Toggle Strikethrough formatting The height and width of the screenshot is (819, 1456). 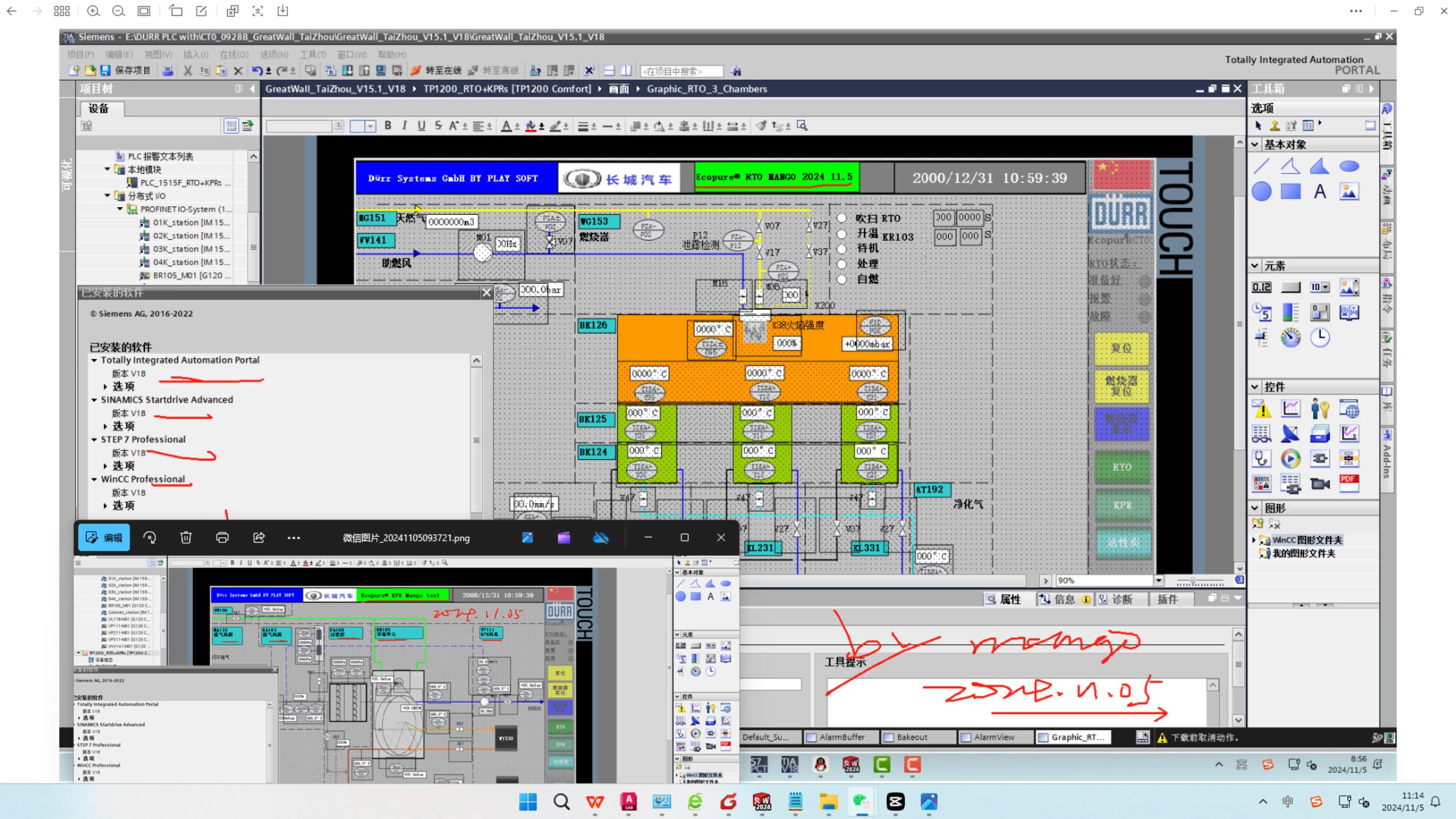438,126
